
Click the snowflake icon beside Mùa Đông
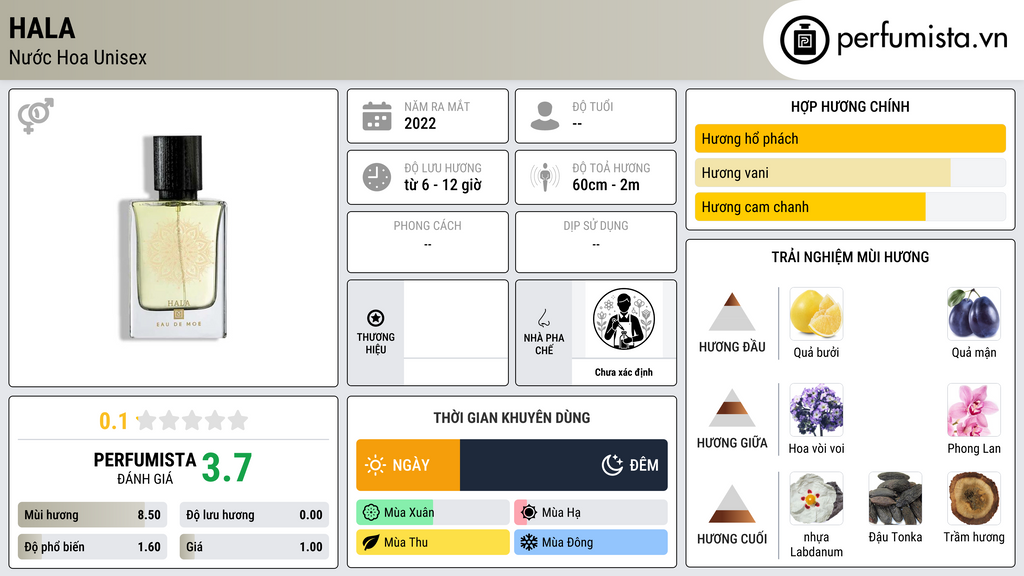[x=529, y=542]
